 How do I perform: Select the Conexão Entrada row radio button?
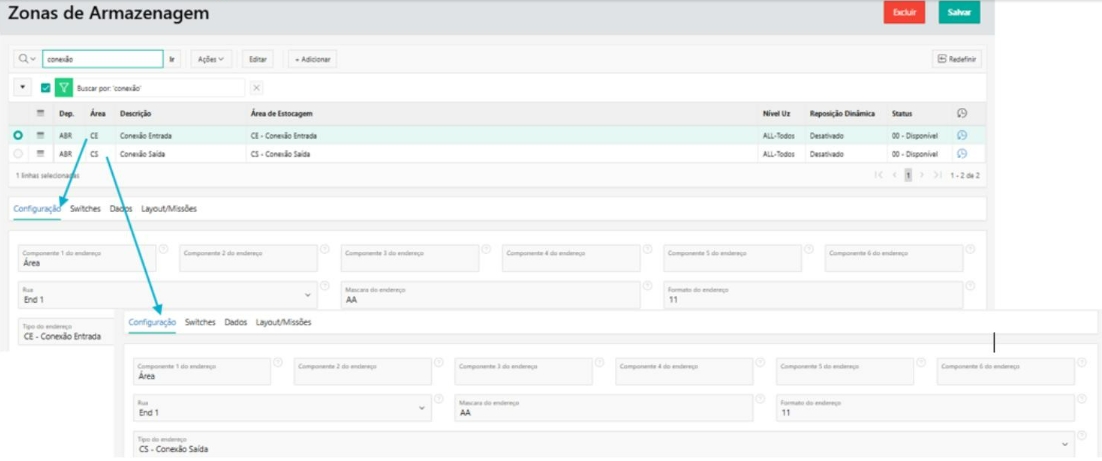coord(18,135)
